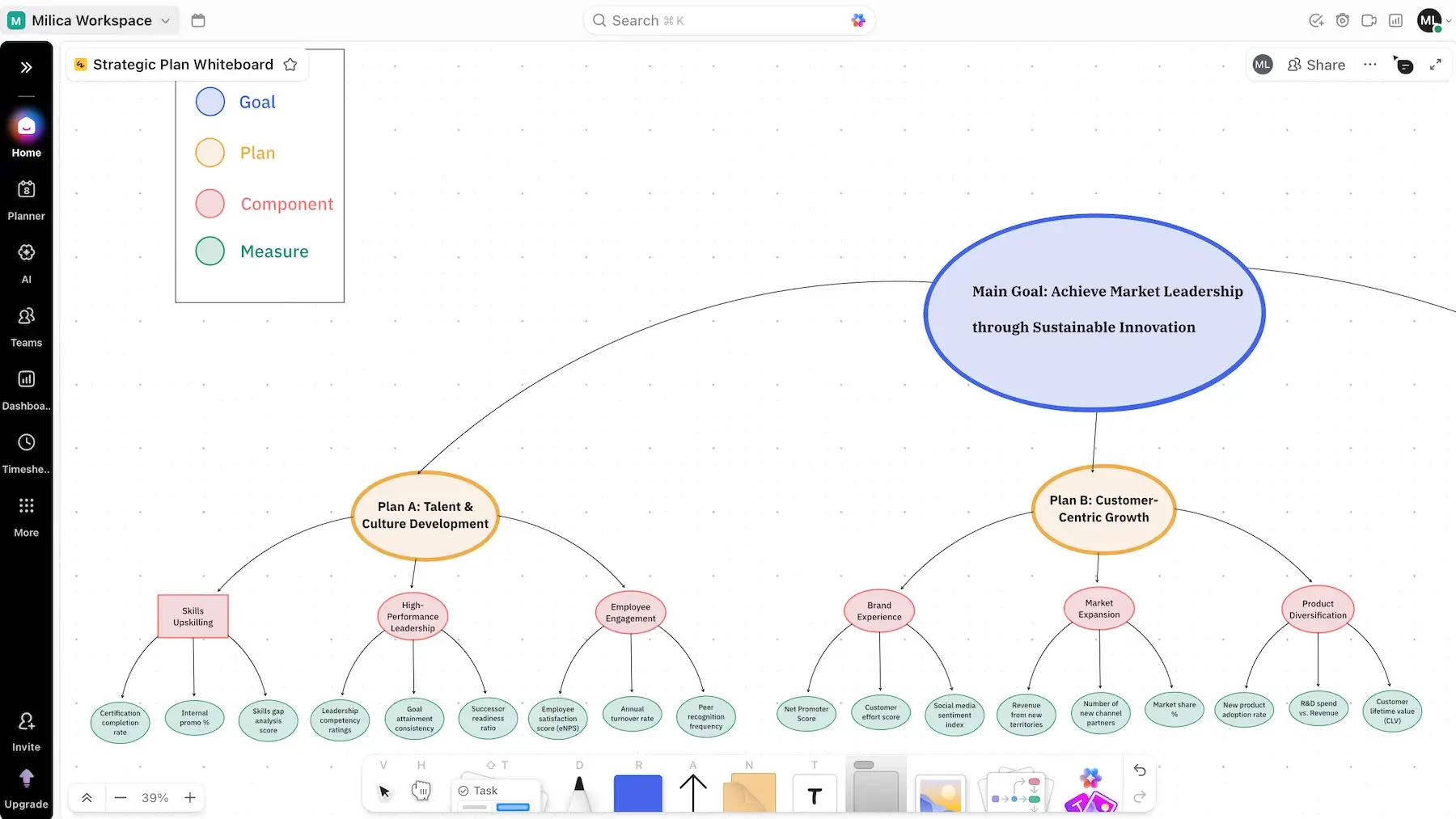
Task: Click the 39% zoom level
Action: (x=155, y=798)
